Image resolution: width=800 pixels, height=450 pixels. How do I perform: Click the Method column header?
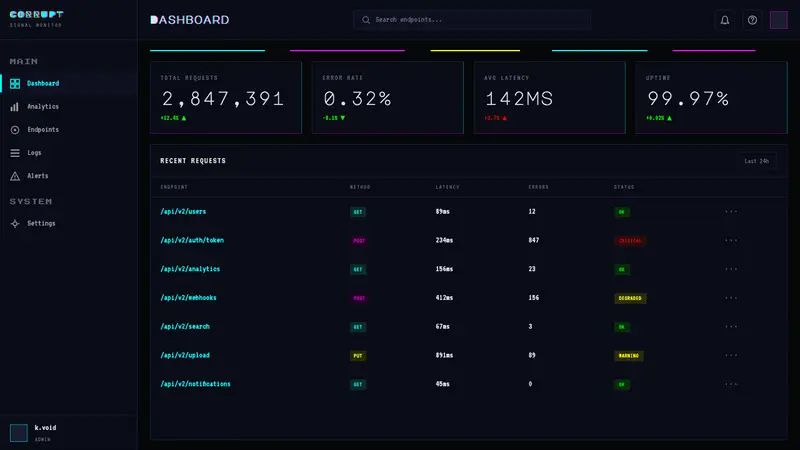360,187
